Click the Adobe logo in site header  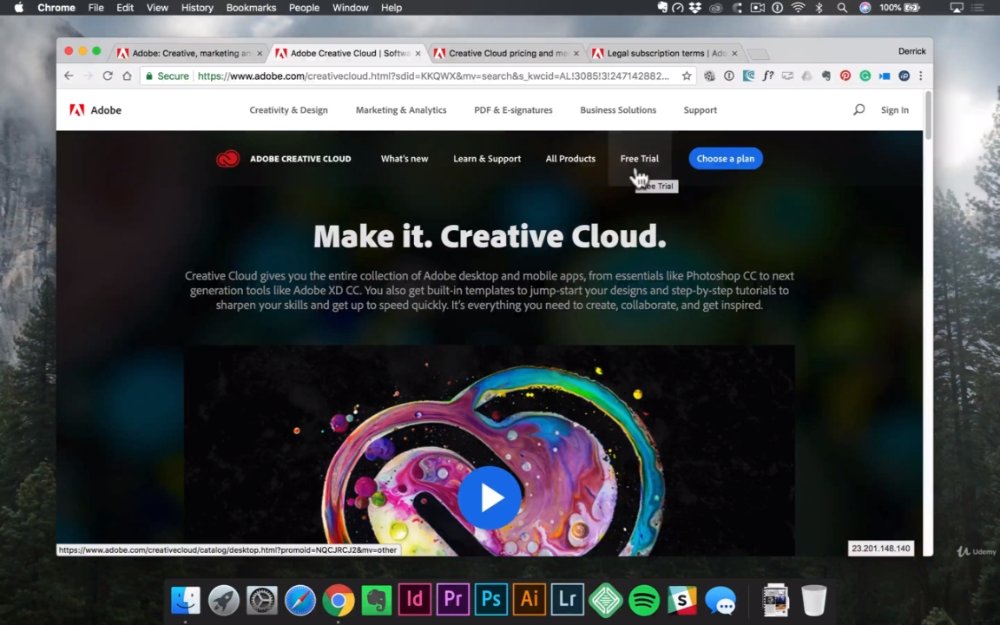click(x=95, y=110)
